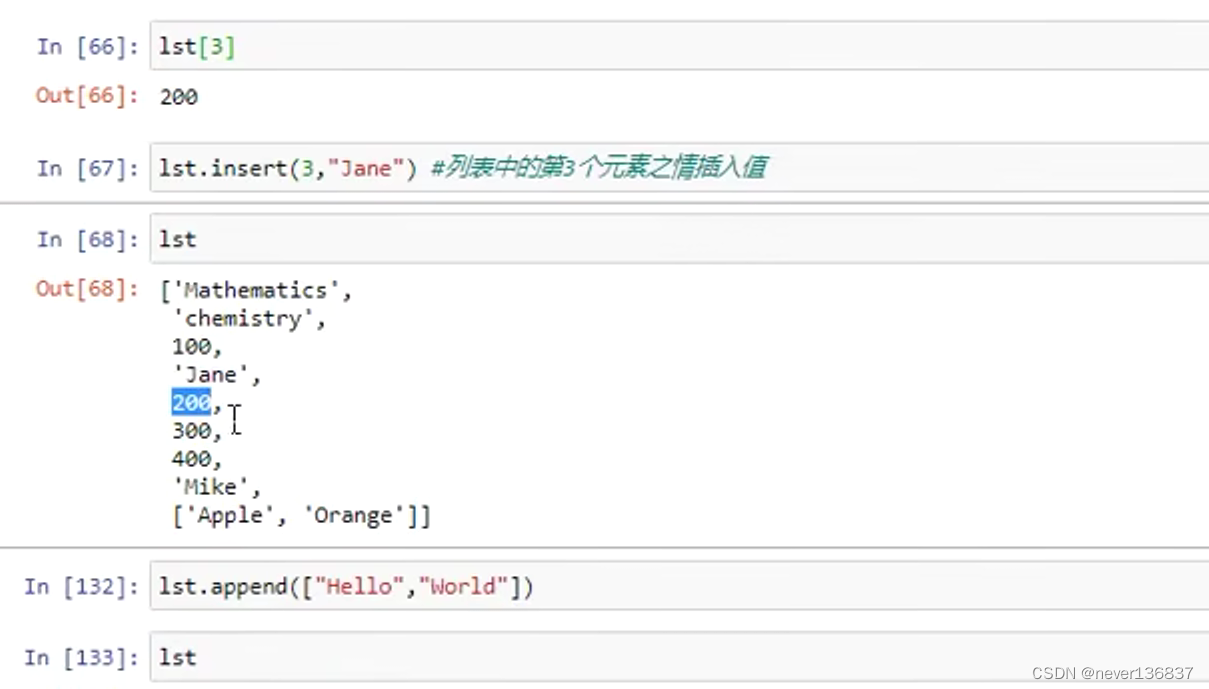The height and width of the screenshot is (689, 1209).
Task: Click the output value 200 under Out[66]
Action: 179,98
